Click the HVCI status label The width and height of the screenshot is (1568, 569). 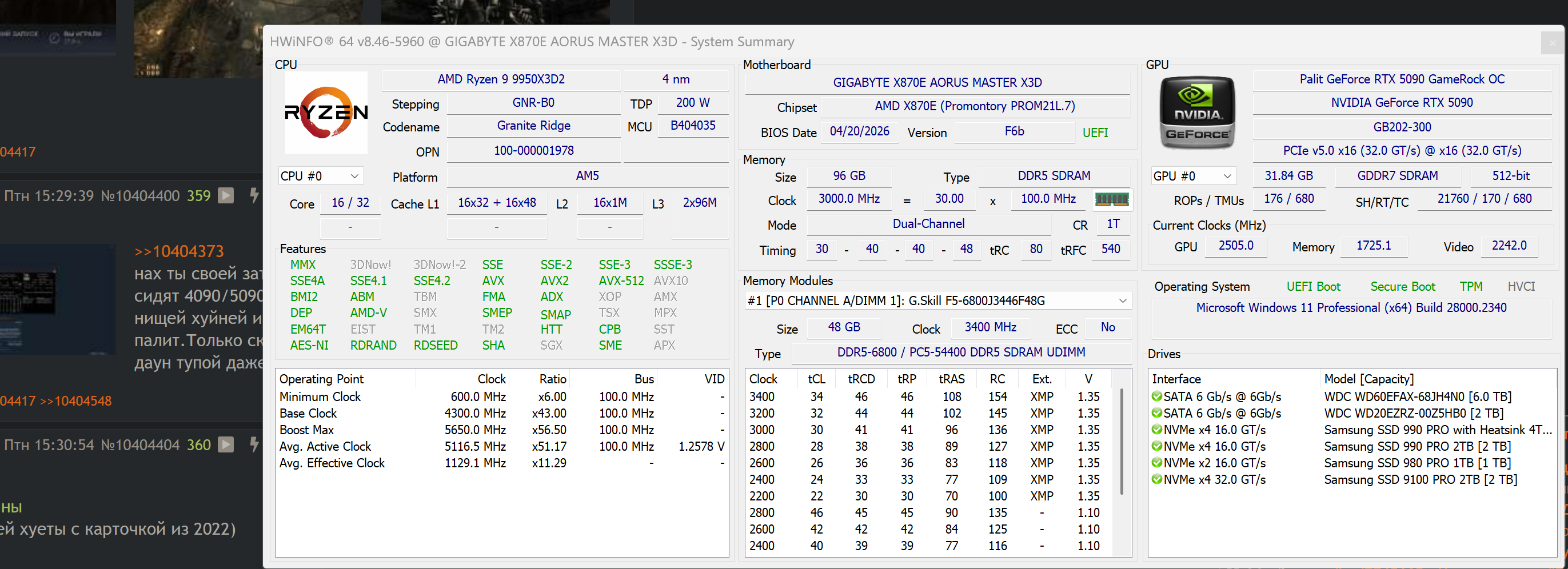point(1521,287)
